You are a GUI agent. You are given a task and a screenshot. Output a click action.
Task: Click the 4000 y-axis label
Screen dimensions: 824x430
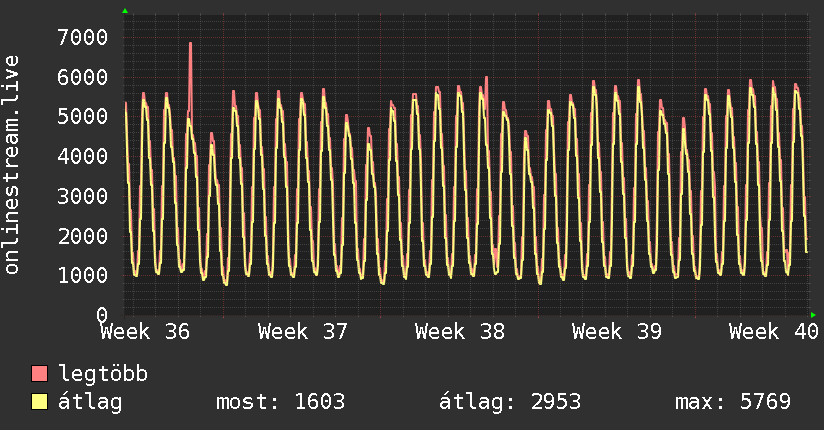pos(83,157)
